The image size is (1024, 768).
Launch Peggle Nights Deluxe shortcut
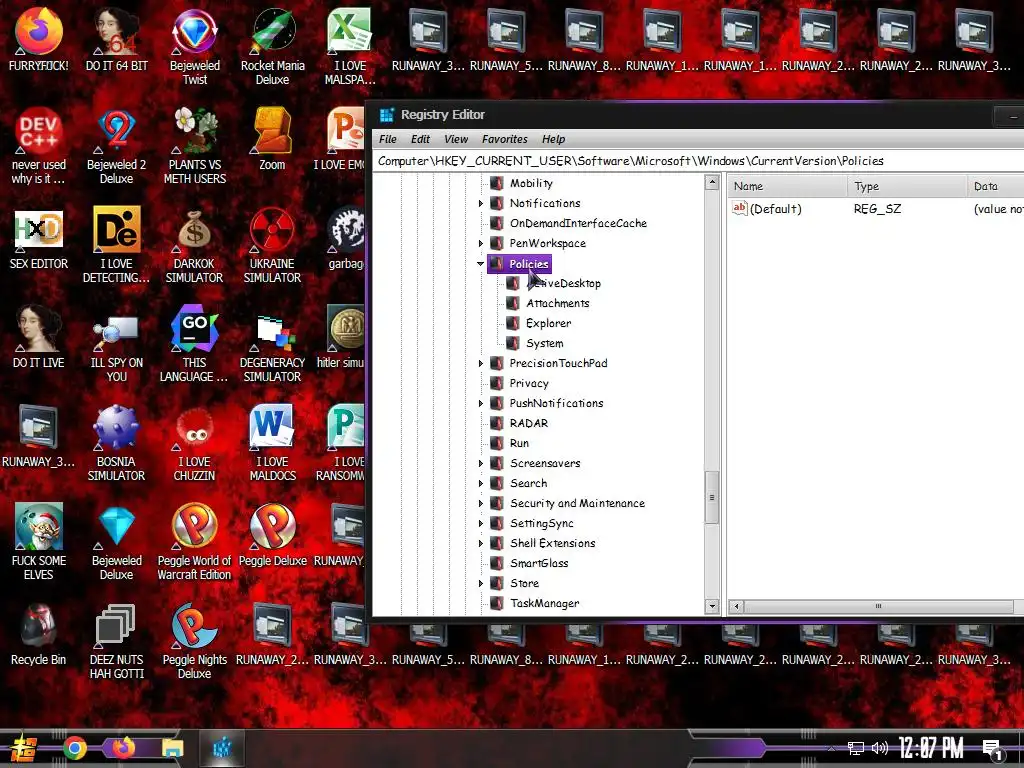(x=195, y=641)
